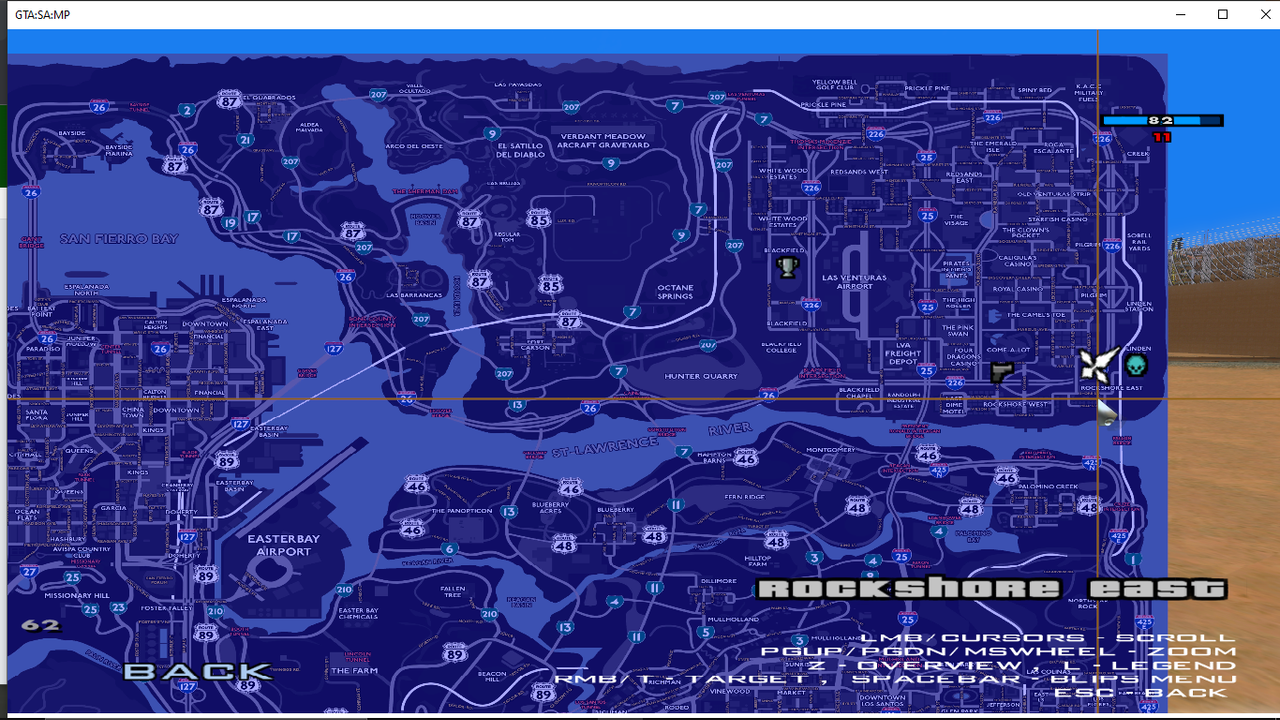The width and height of the screenshot is (1280, 720).
Task: Click highway 5 shield below Mulholland
Action: [x=708, y=633]
